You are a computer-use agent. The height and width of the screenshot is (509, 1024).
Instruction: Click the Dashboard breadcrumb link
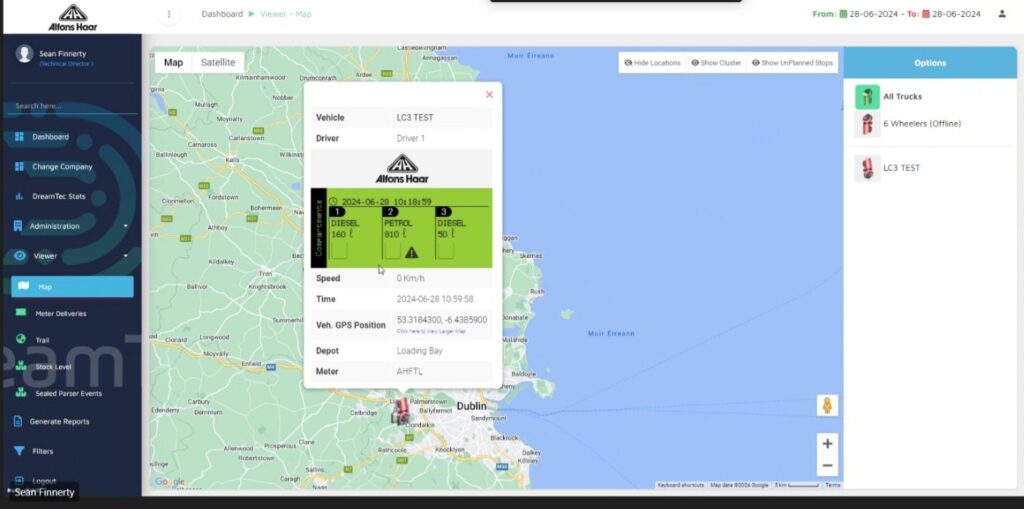tap(222, 14)
